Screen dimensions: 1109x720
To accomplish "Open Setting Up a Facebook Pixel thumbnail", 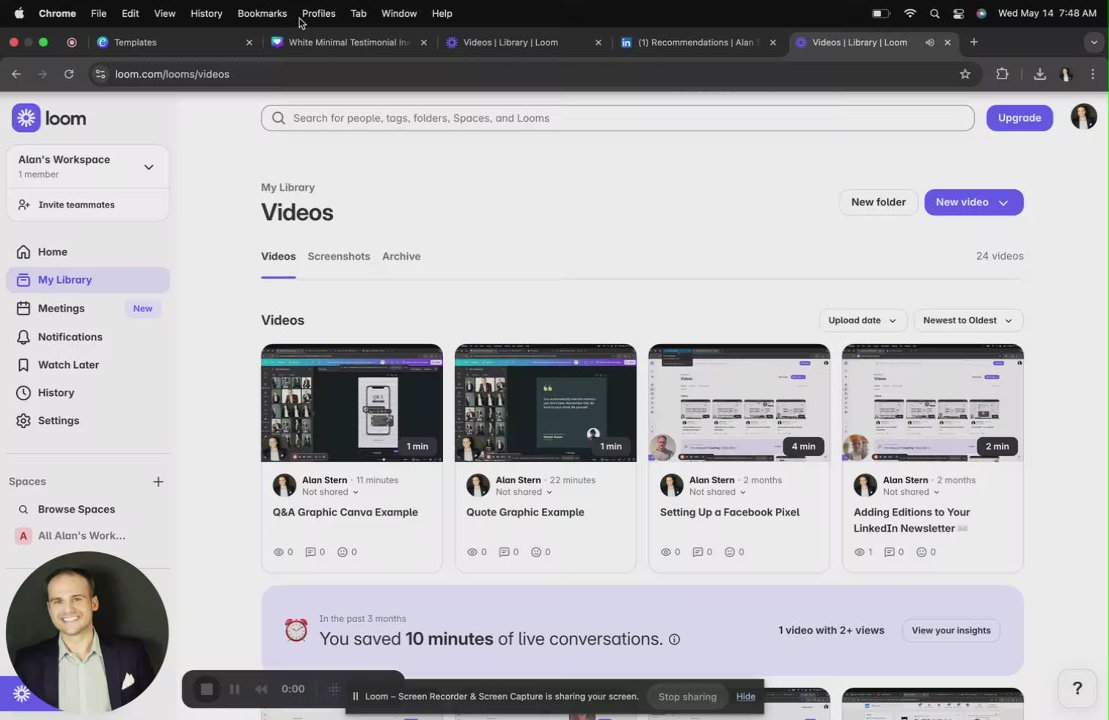I will [x=739, y=403].
